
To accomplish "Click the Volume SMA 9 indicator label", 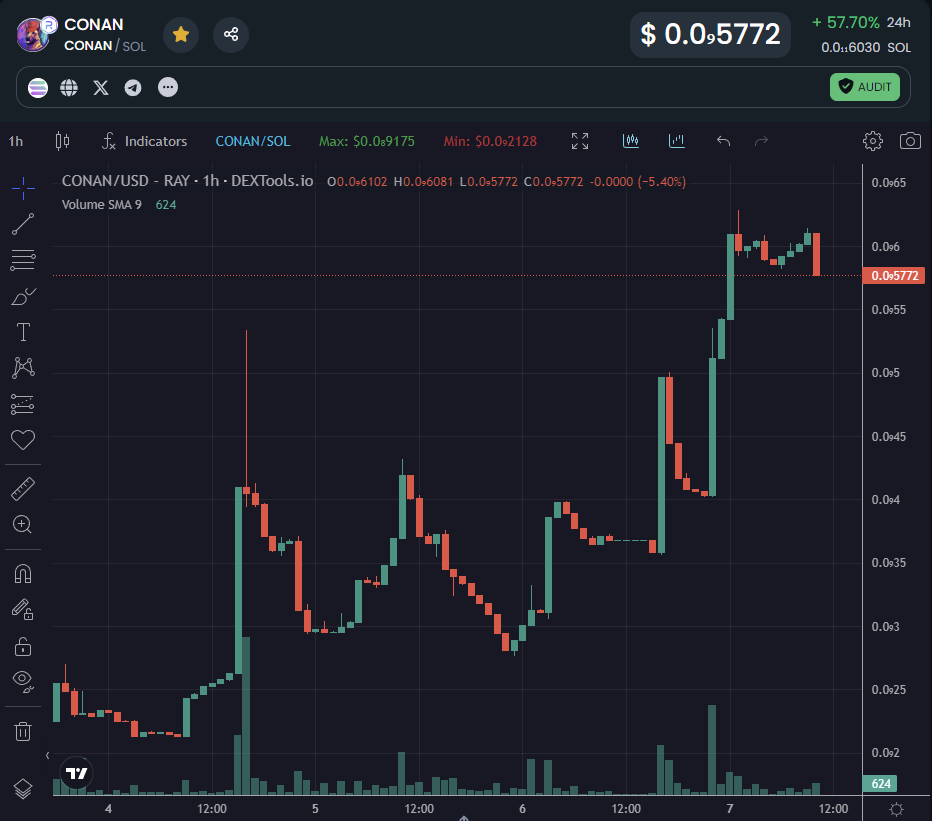I will click(102, 205).
